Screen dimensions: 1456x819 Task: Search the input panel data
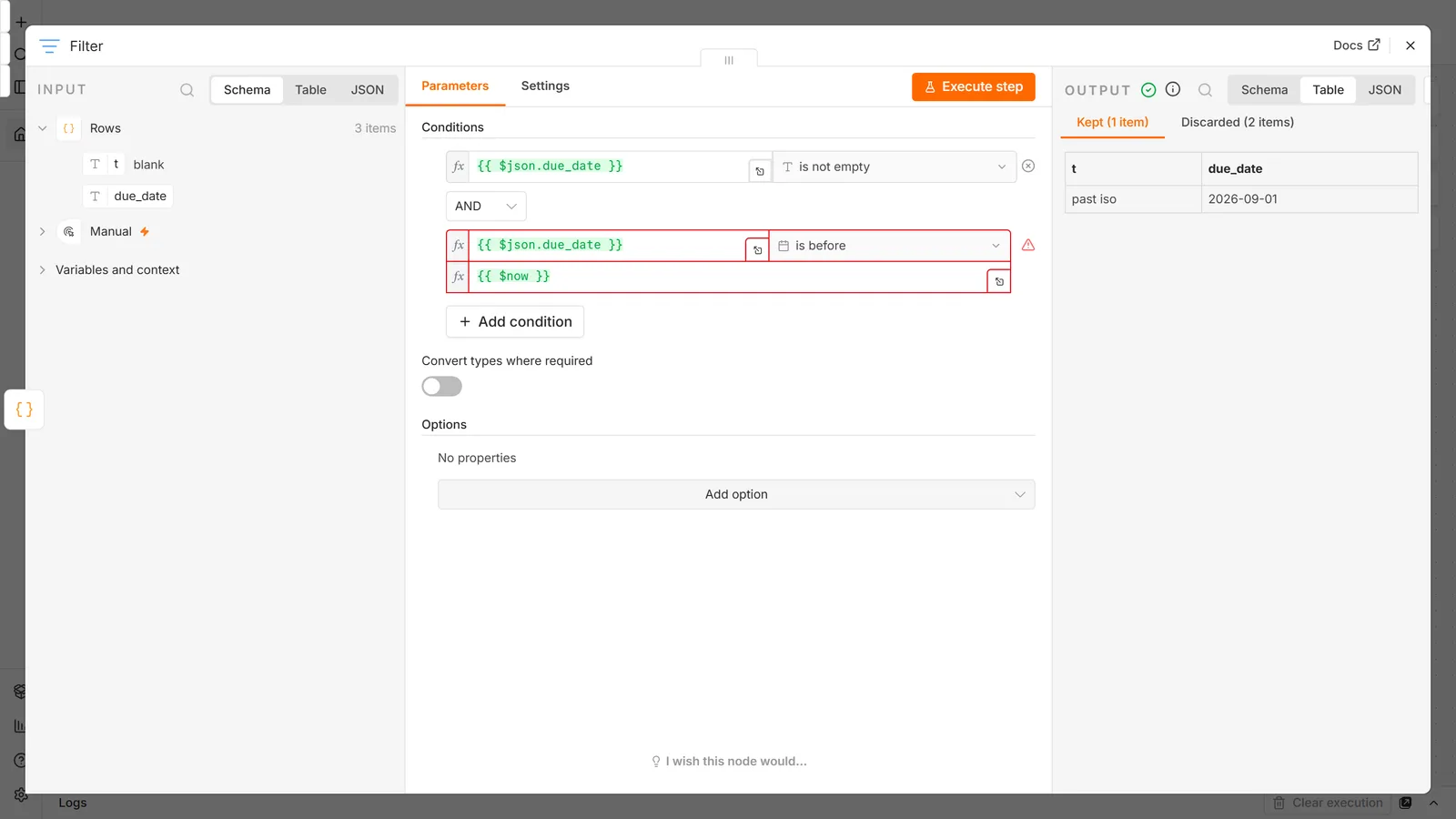click(x=187, y=90)
